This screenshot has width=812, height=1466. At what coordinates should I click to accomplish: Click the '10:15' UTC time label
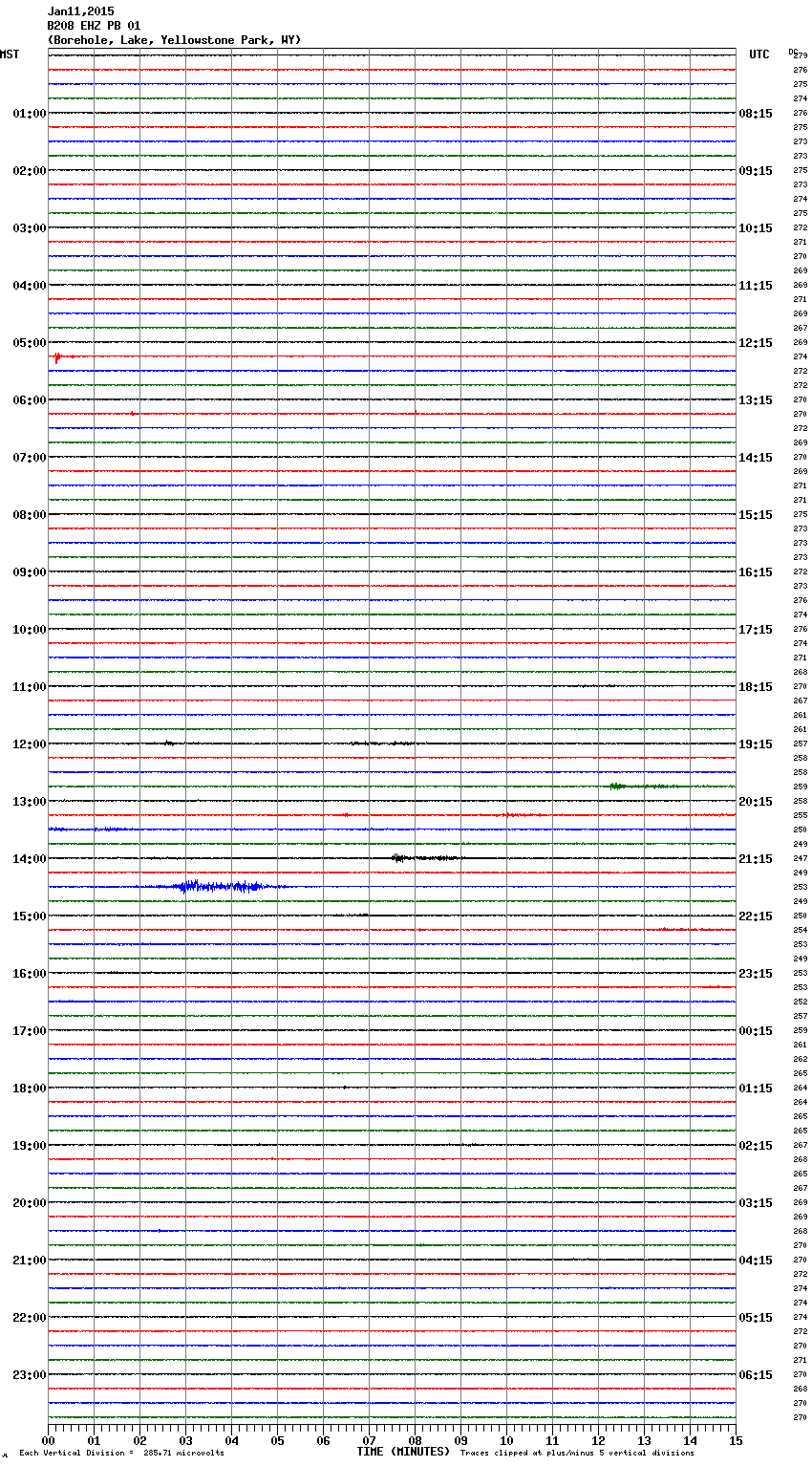point(756,228)
